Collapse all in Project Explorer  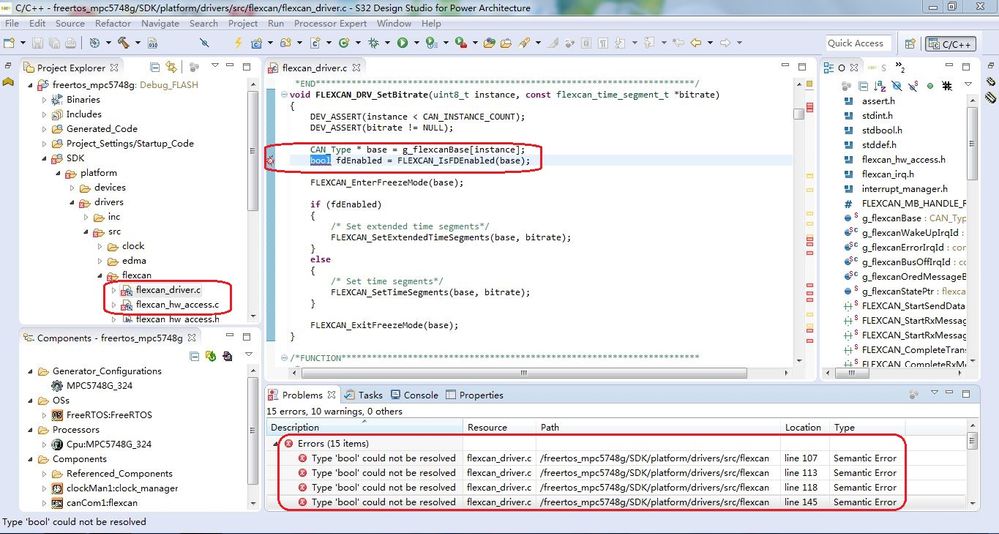[x=154, y=67]
